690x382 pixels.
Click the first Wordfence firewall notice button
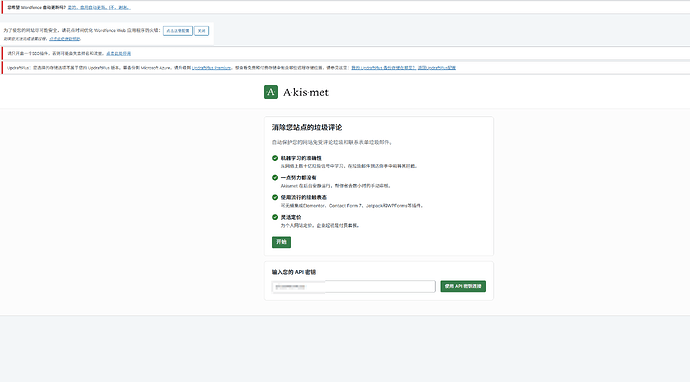(x=178, y=31)
